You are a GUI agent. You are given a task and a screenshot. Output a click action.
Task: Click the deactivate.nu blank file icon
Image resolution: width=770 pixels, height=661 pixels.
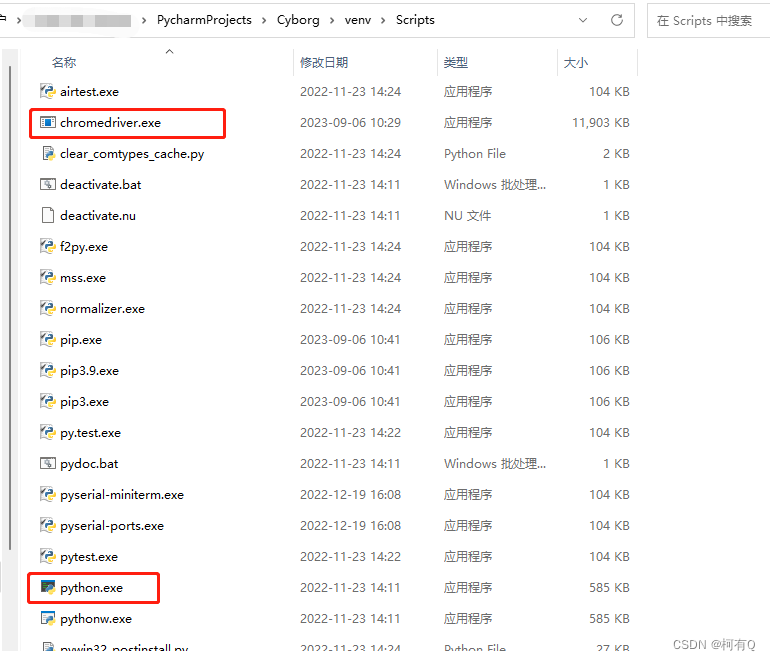coord(48,215)
